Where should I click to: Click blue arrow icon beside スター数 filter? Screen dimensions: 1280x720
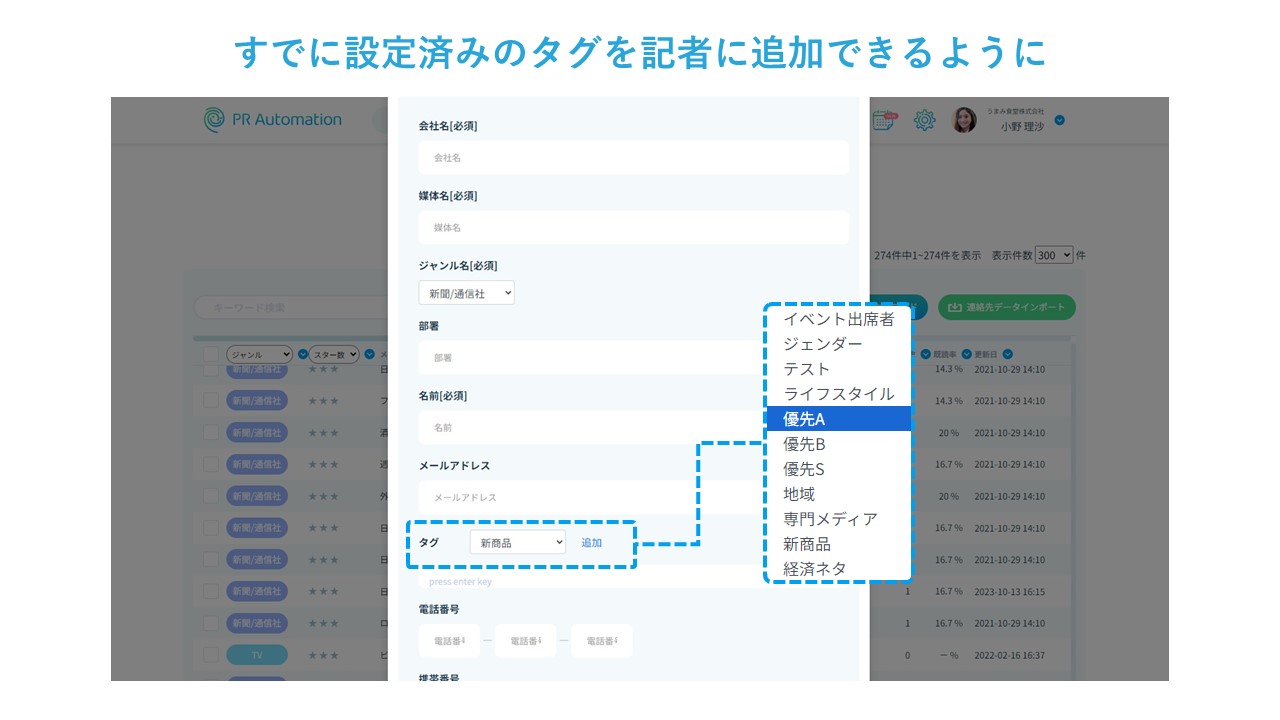[370, 354]
